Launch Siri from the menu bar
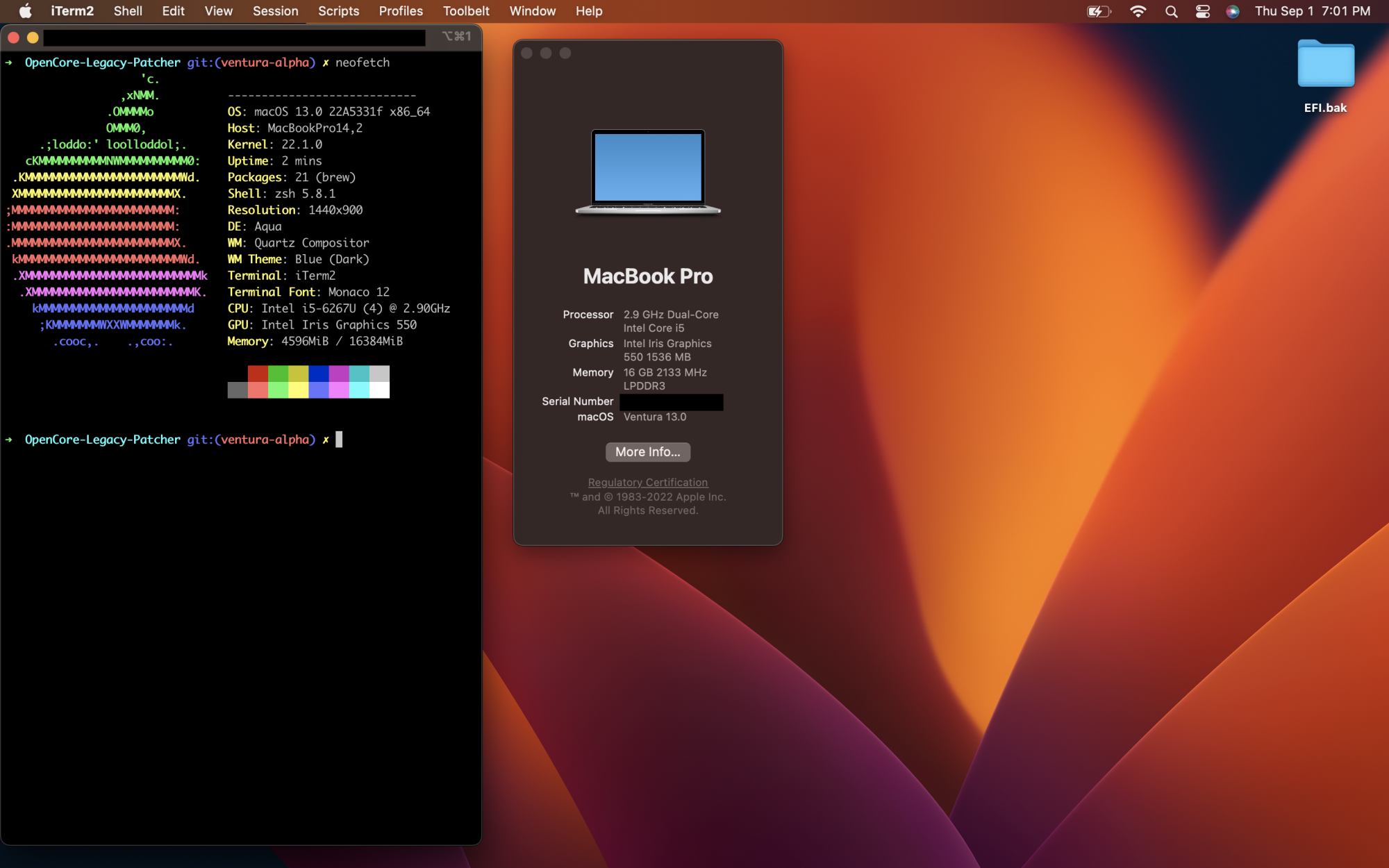 (x=1233, y=11)
